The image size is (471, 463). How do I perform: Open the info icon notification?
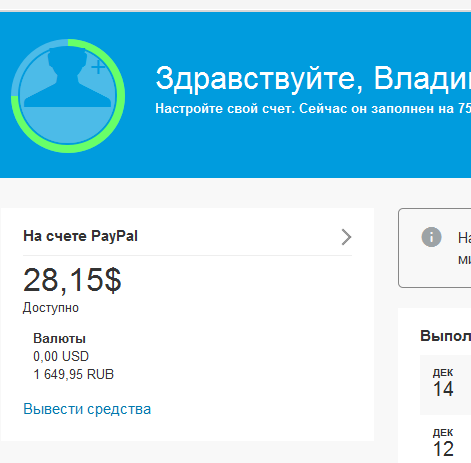(x=431, y=237)
